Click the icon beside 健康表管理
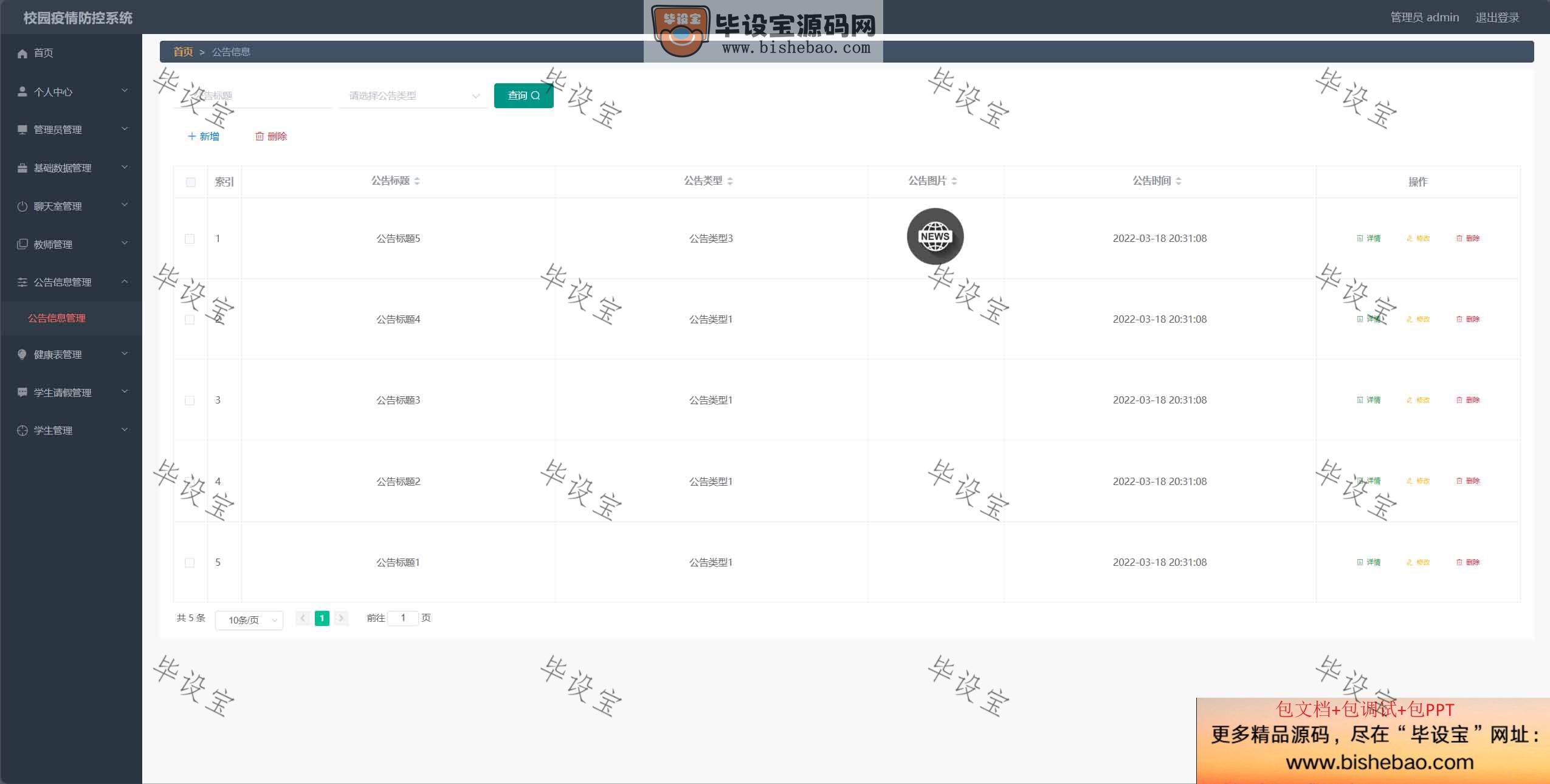 pyautogui.click(x=22, y=354)
